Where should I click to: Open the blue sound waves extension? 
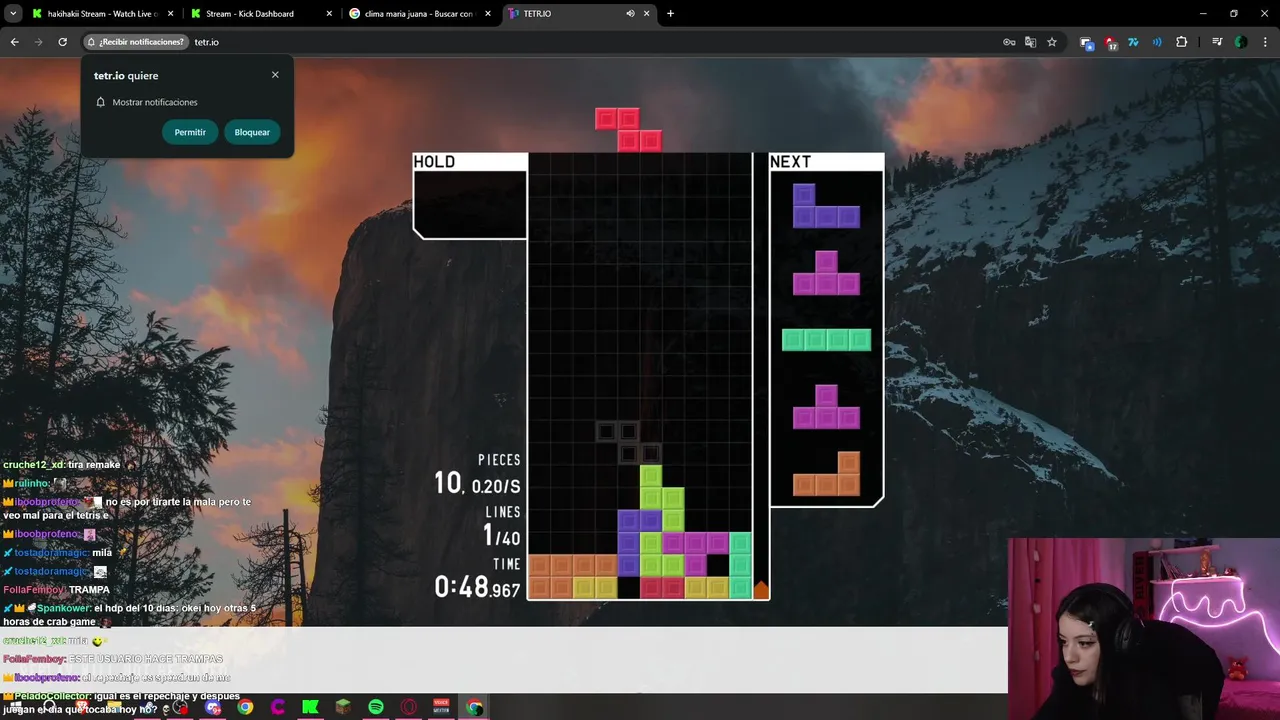pos(1157,42)
